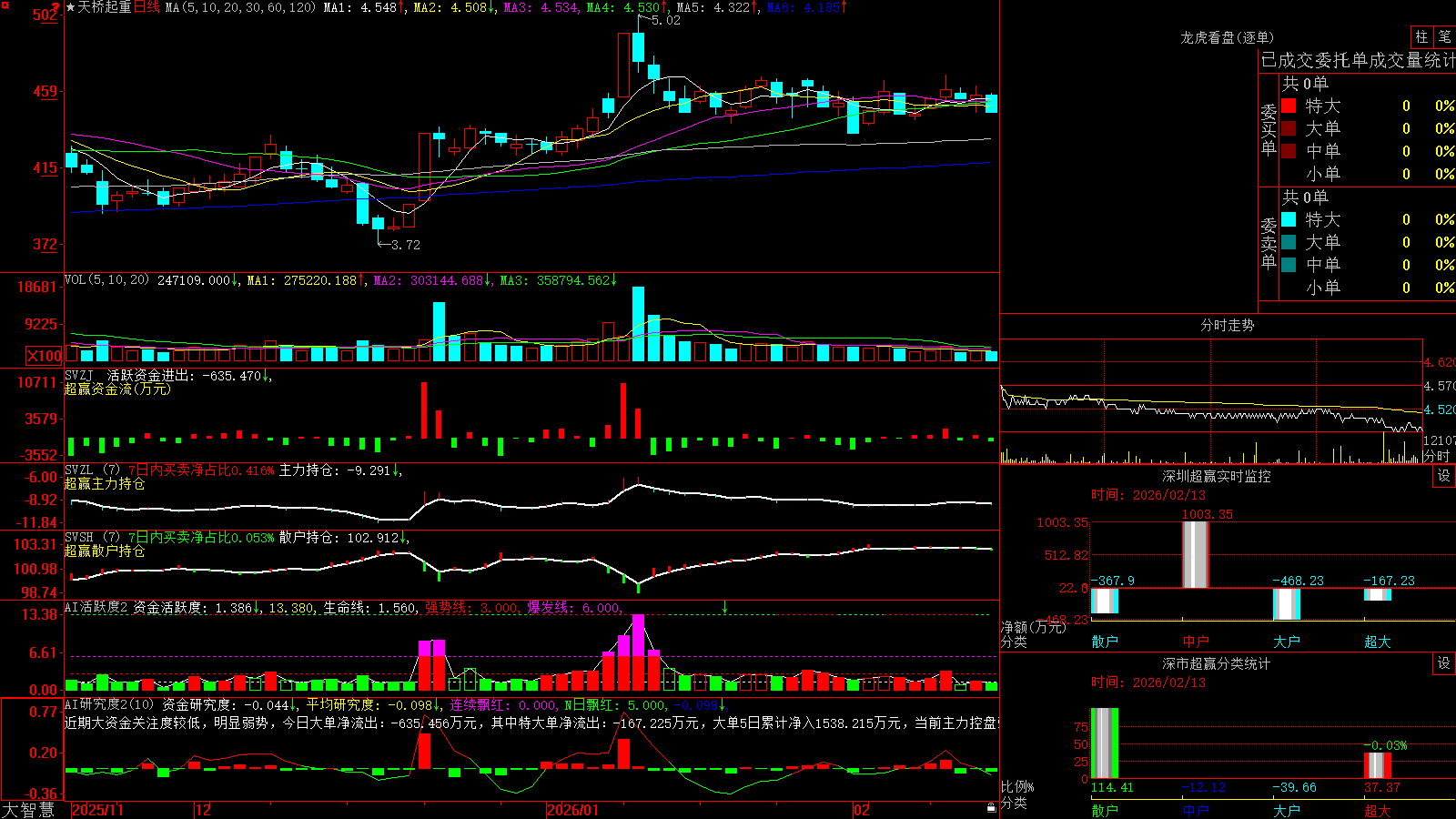This screenshot has height=819, width=1456.
Task: Click the 分时走势 panel title
Action: point(1228,325)
